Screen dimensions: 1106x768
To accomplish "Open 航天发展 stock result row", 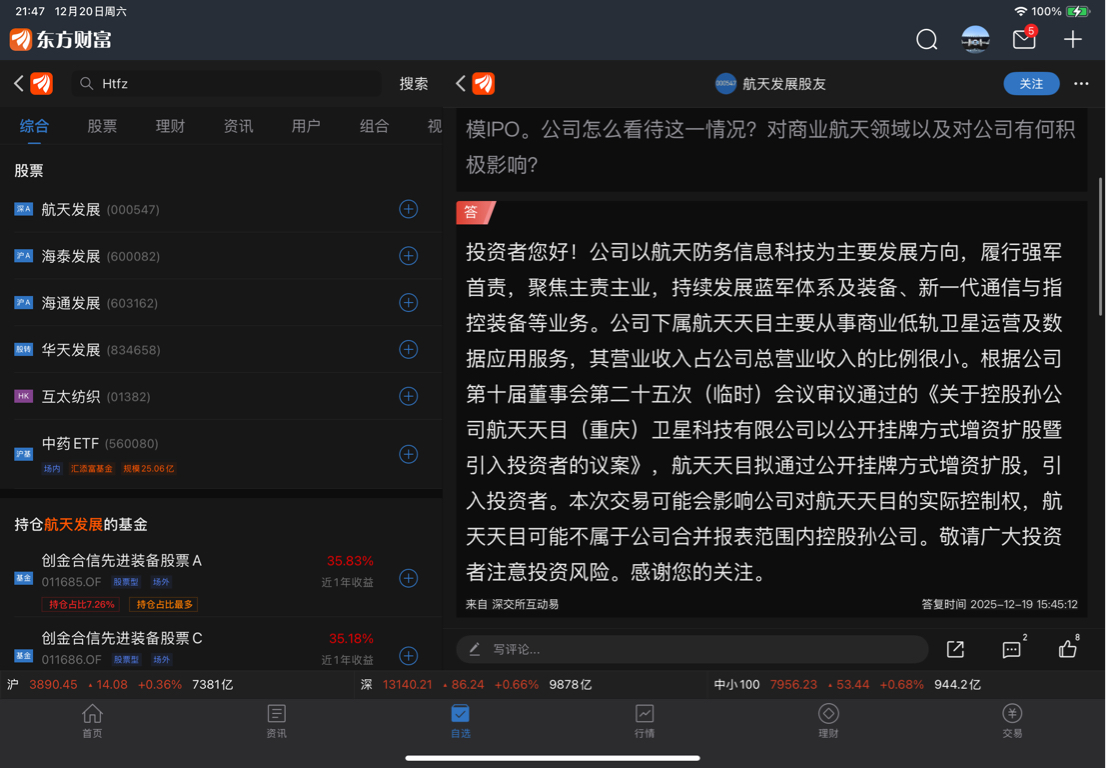I will [x=221, y=209].
